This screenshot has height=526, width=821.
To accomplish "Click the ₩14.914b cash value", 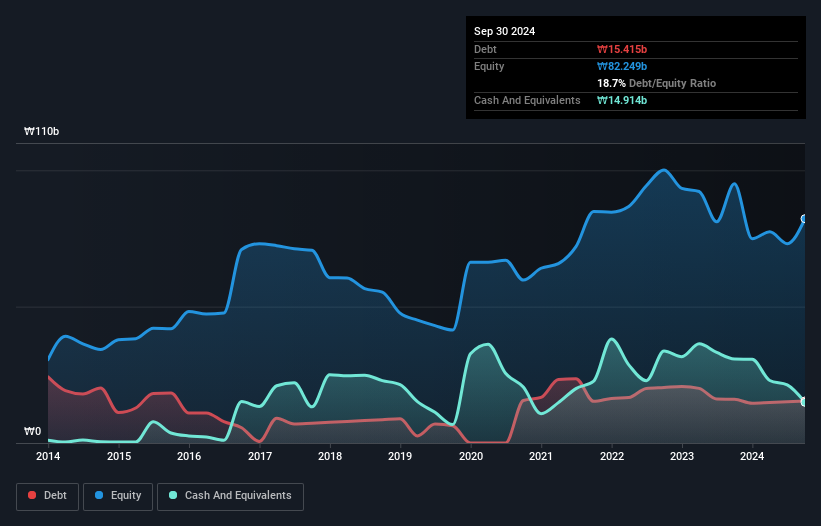I will [622, 100].
